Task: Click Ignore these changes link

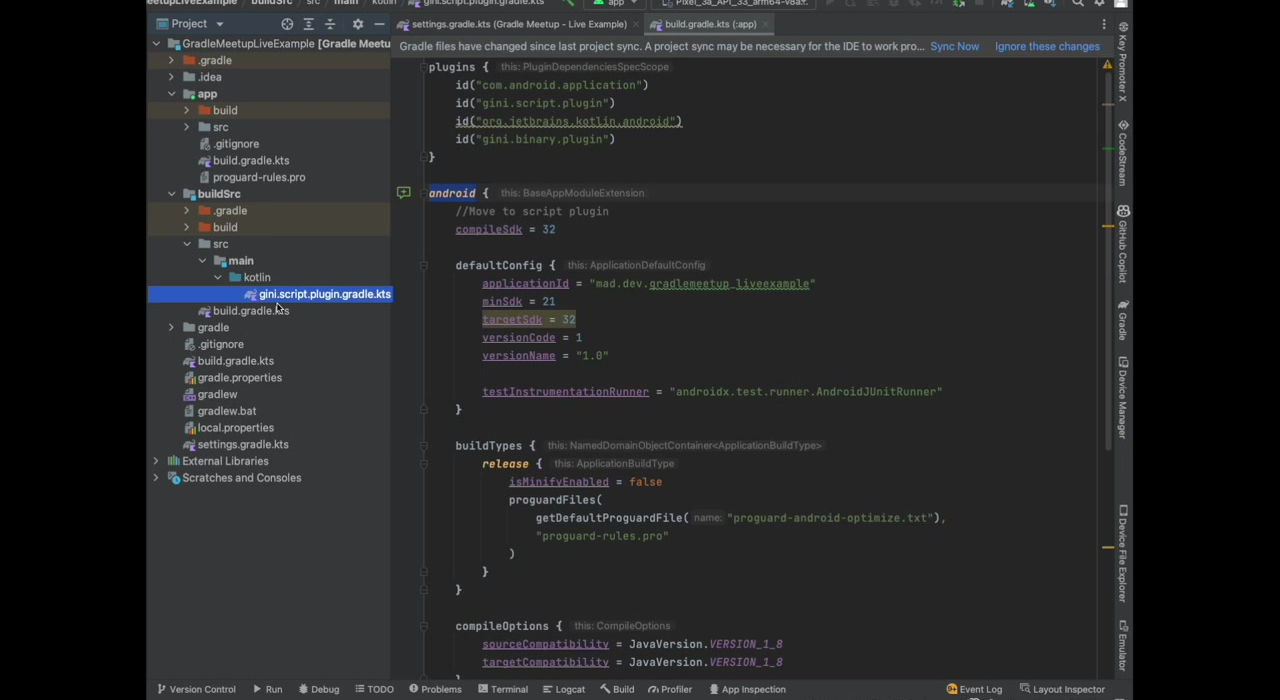Action: point(1046,46)
